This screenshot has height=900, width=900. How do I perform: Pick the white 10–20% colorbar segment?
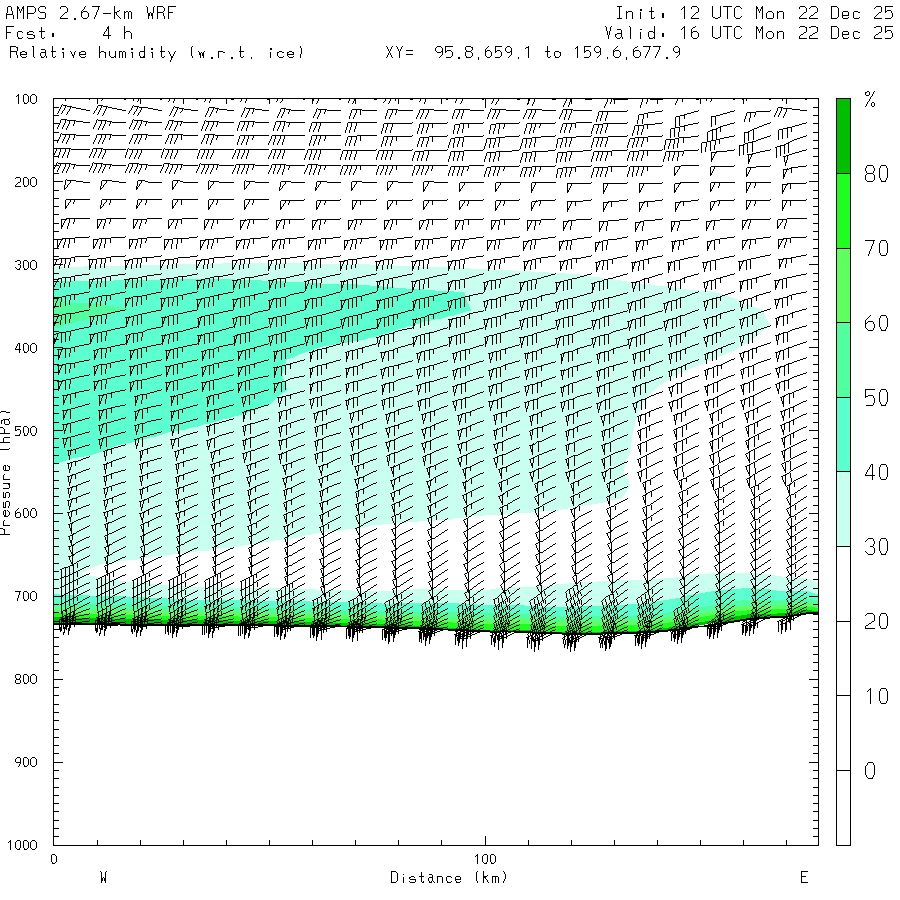(843, 658)
